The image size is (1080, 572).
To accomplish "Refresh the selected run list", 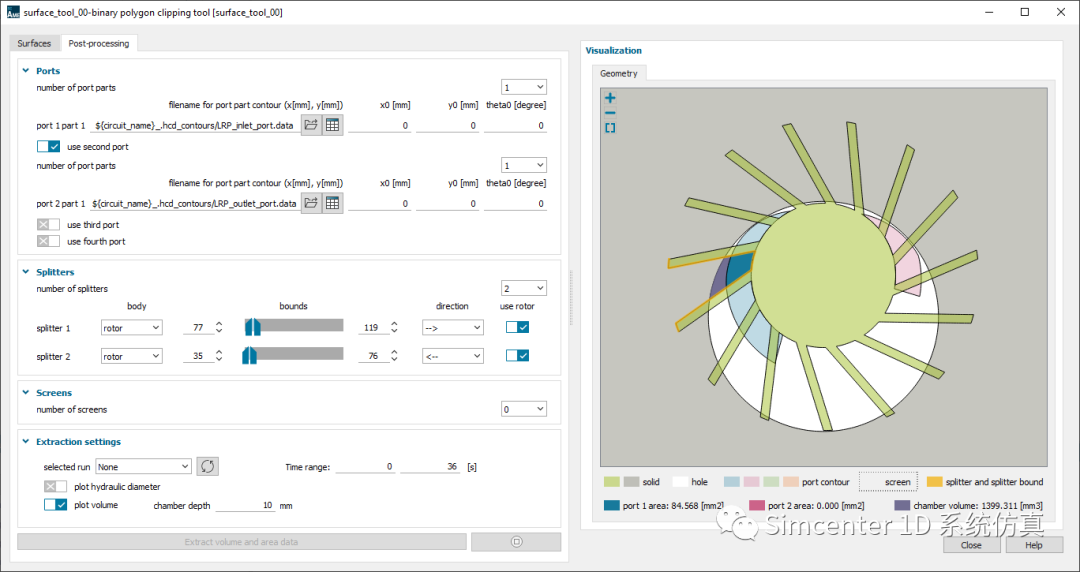I will pos(207,466).
